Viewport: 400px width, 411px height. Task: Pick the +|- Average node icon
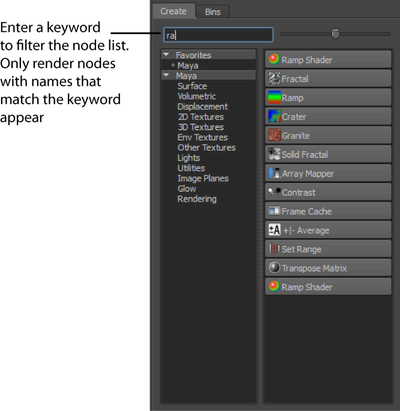tap(274, 230)
